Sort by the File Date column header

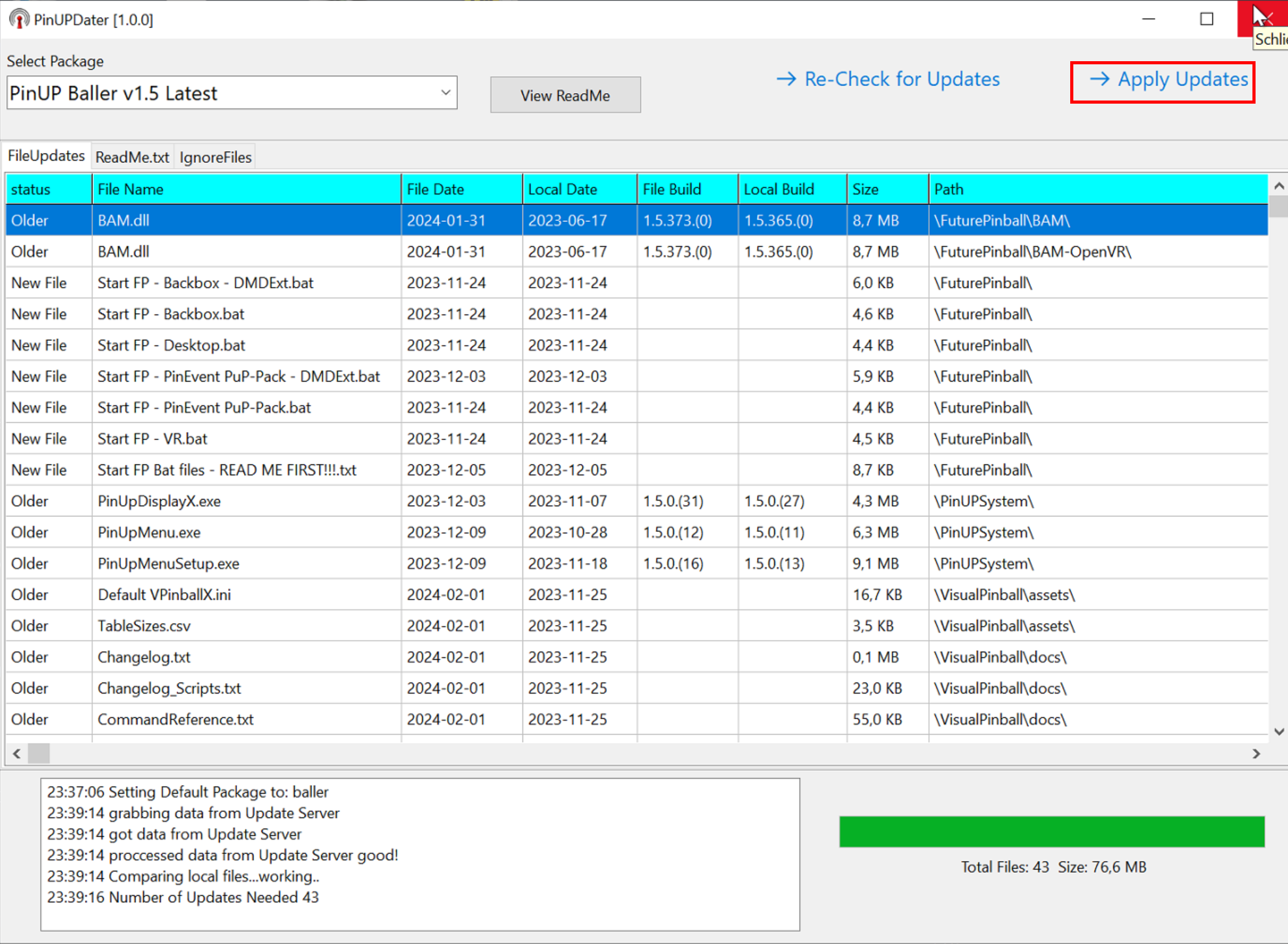tap(462, 189)
